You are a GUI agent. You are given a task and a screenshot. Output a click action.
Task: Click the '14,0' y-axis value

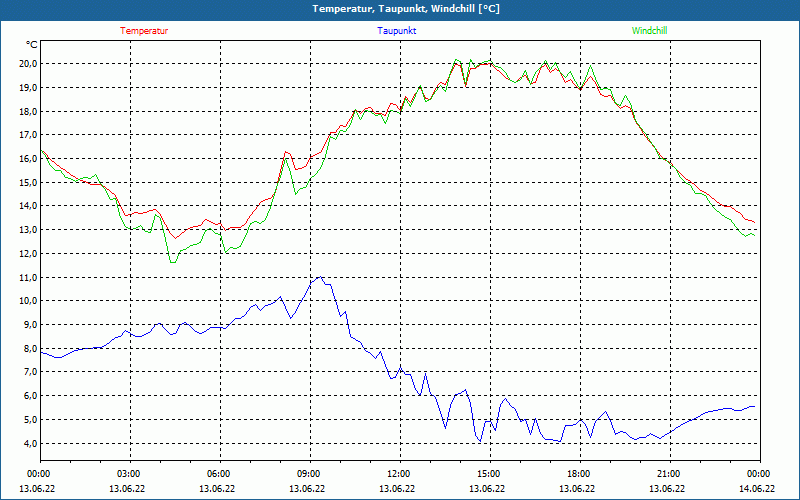point(28,206)
